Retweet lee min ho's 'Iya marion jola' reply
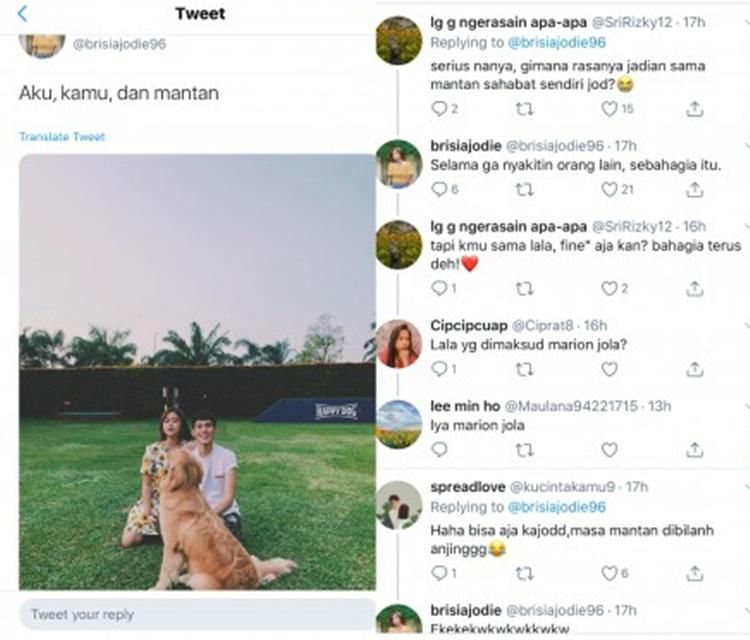The width and height of the screenshot is (750, 640). [524, 450]
